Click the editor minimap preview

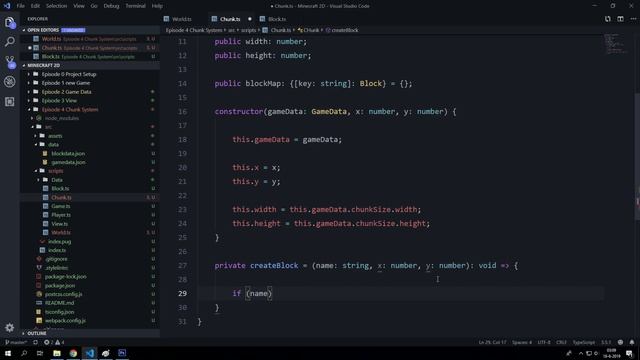[615, 44]
